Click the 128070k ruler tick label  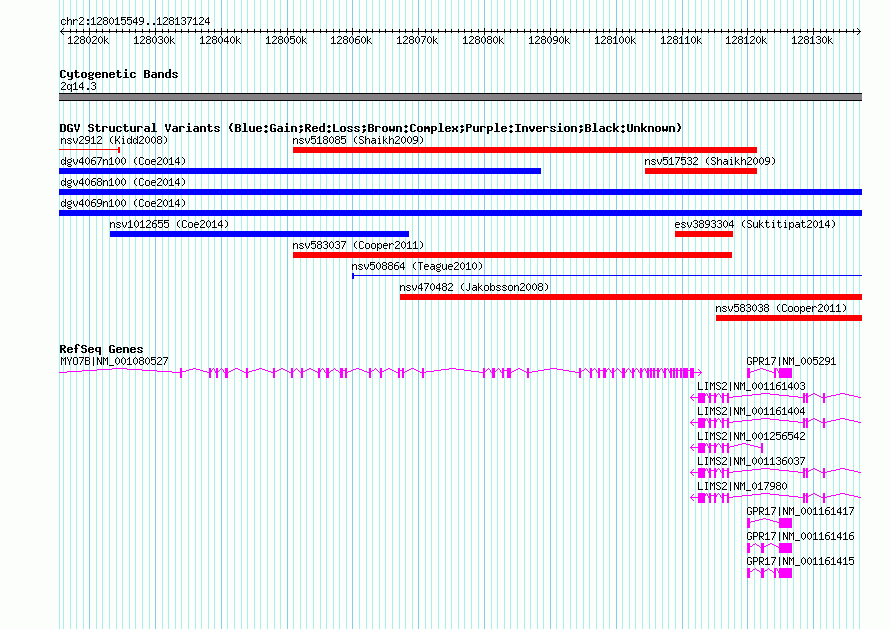417,40
